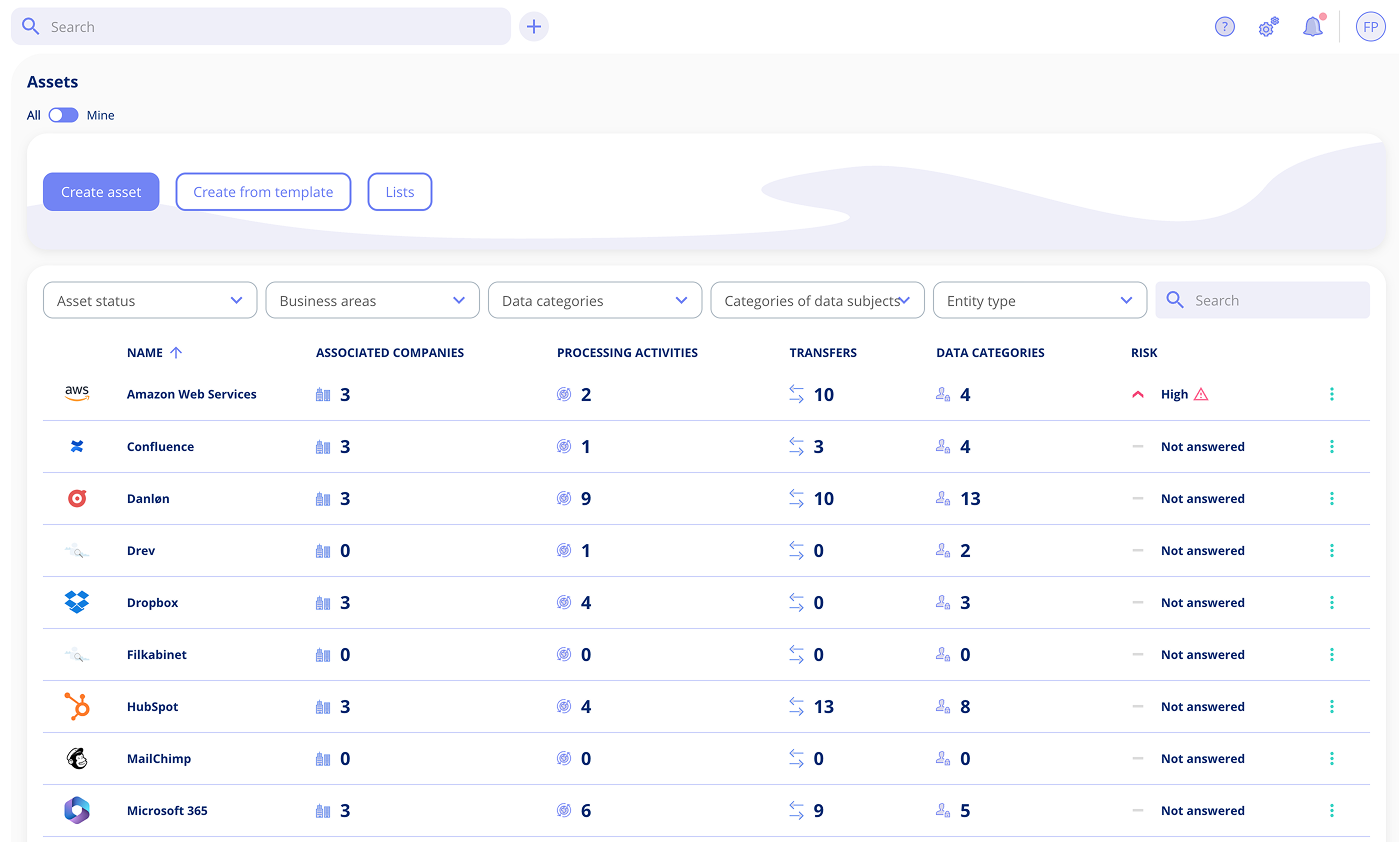1399x842 pixels.
Task: Open the three-dot menu on the HubSpot row
Action: (x=1332, y=706)
